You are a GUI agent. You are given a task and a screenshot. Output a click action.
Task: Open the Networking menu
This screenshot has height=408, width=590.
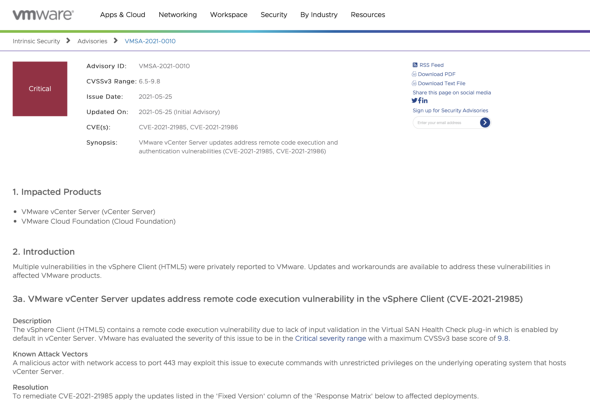pos(178,15)
